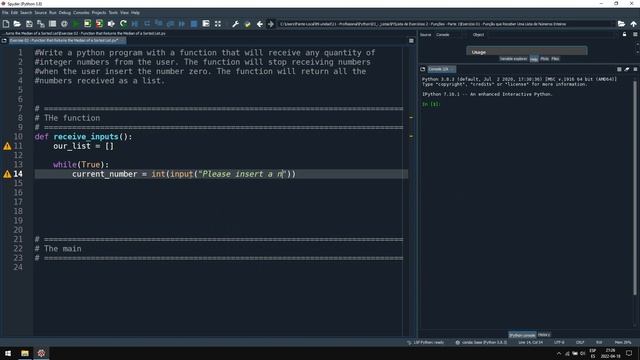Click the Help pane lock icon

pos(624,35)
